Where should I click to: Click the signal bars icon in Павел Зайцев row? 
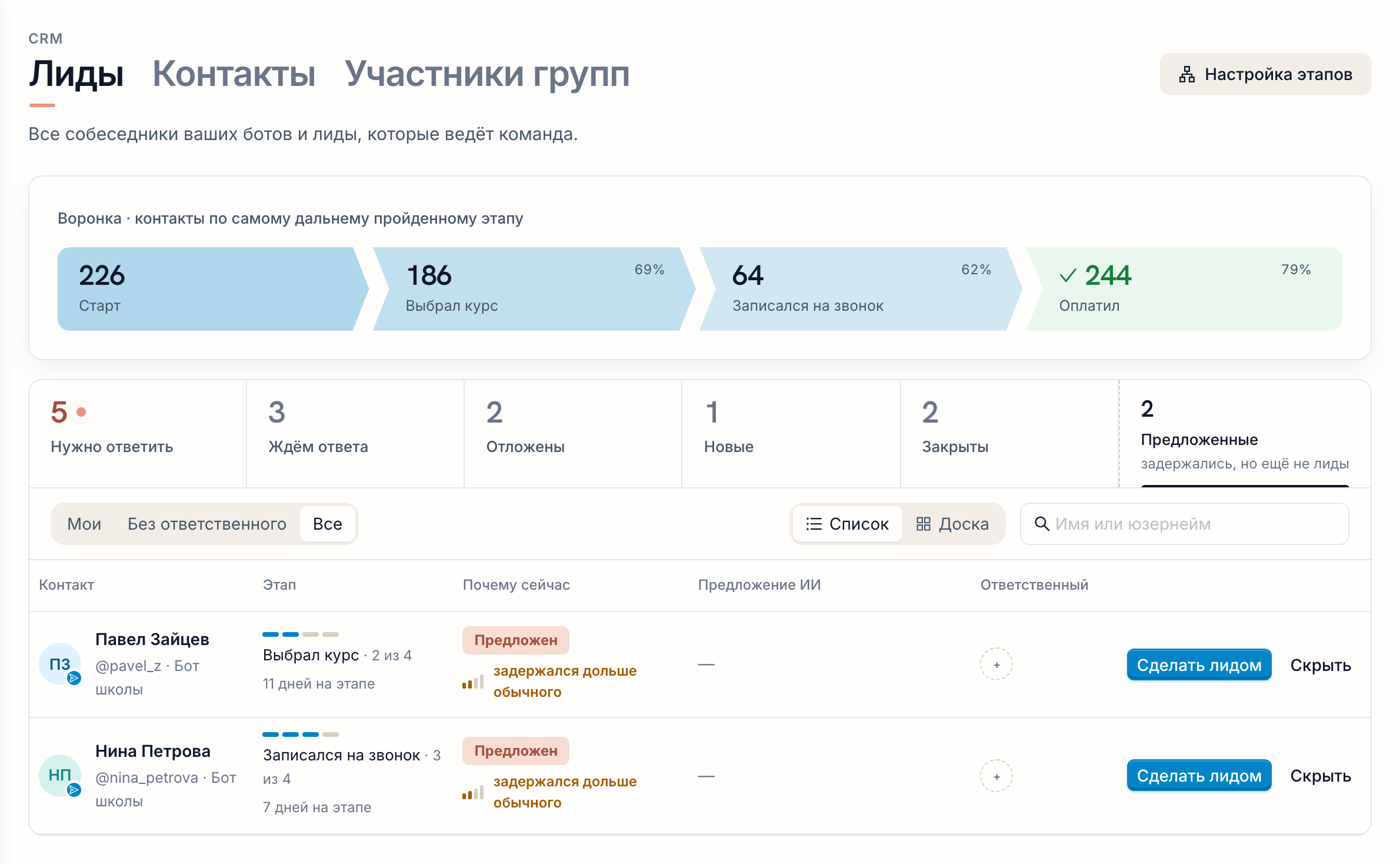473,682
